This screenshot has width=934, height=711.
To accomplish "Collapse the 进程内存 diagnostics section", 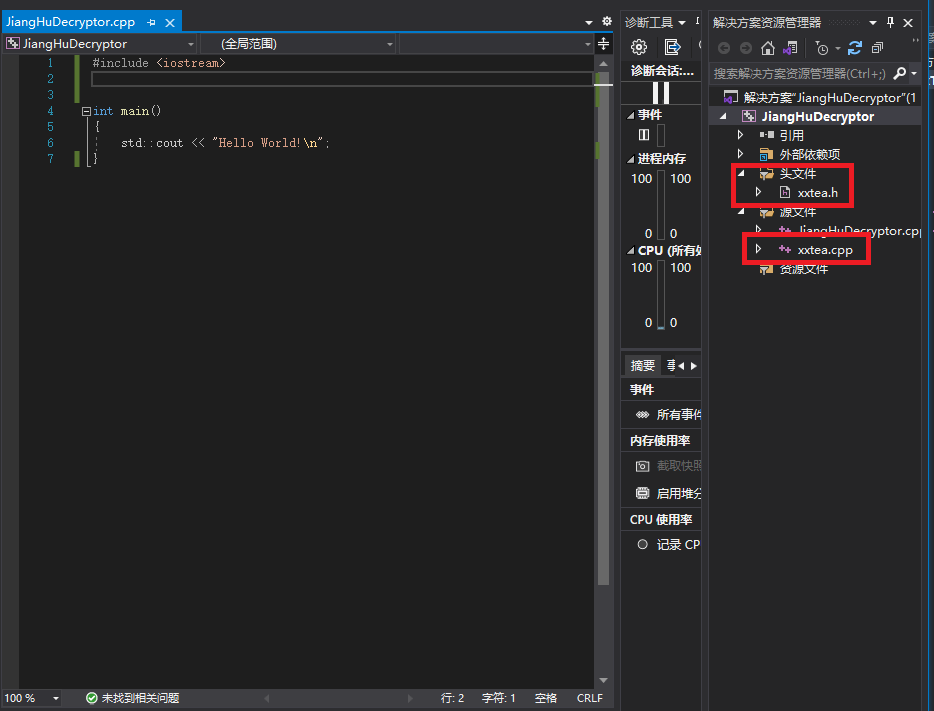I will pyautogui.click(x=630, y=159).
